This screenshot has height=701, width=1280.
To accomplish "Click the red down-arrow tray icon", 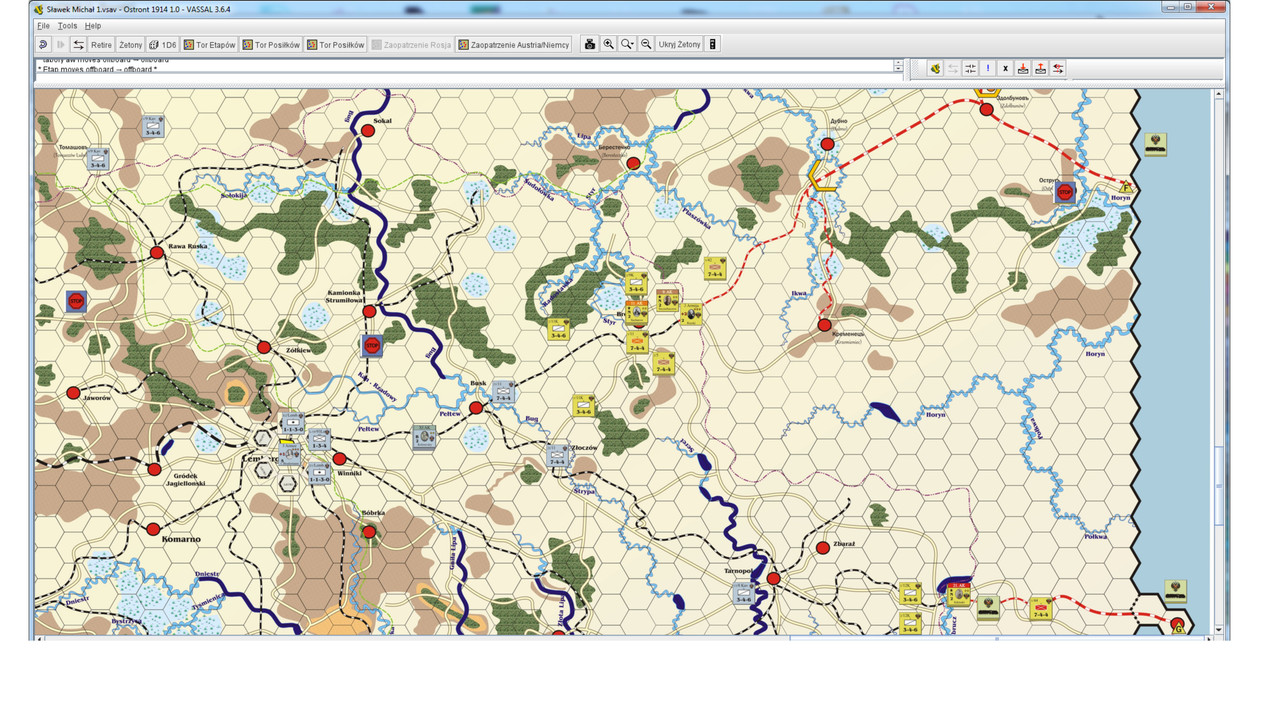I will click(1023, 69).
